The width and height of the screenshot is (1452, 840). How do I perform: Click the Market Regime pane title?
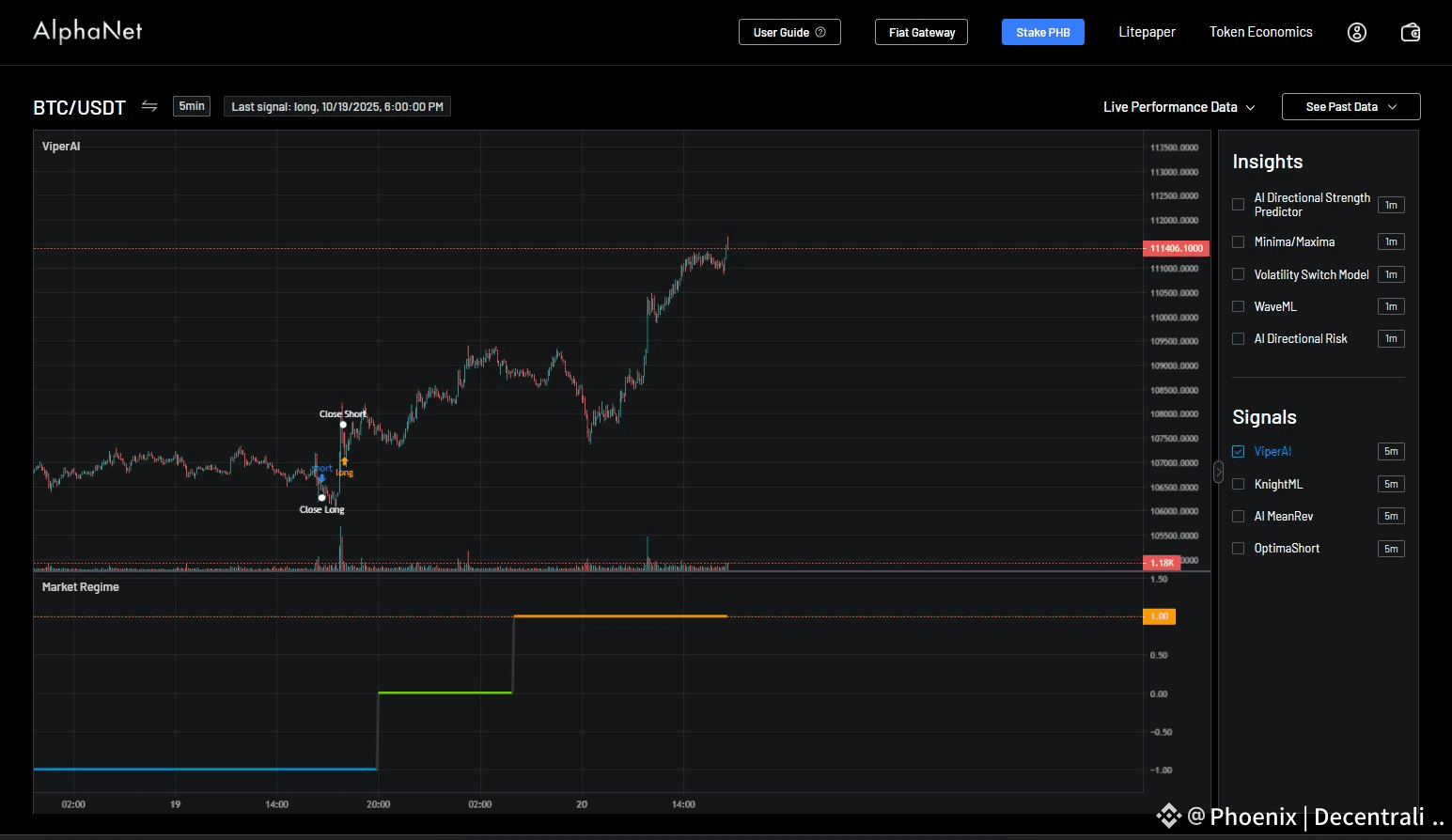[x=81, y=587]
